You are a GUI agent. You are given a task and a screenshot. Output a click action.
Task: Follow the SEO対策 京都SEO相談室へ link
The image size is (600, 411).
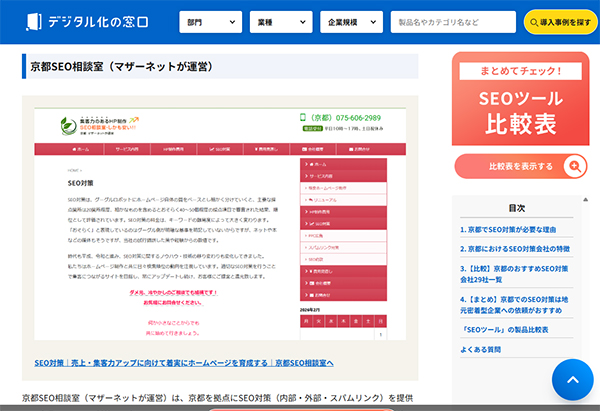(184, 362)
